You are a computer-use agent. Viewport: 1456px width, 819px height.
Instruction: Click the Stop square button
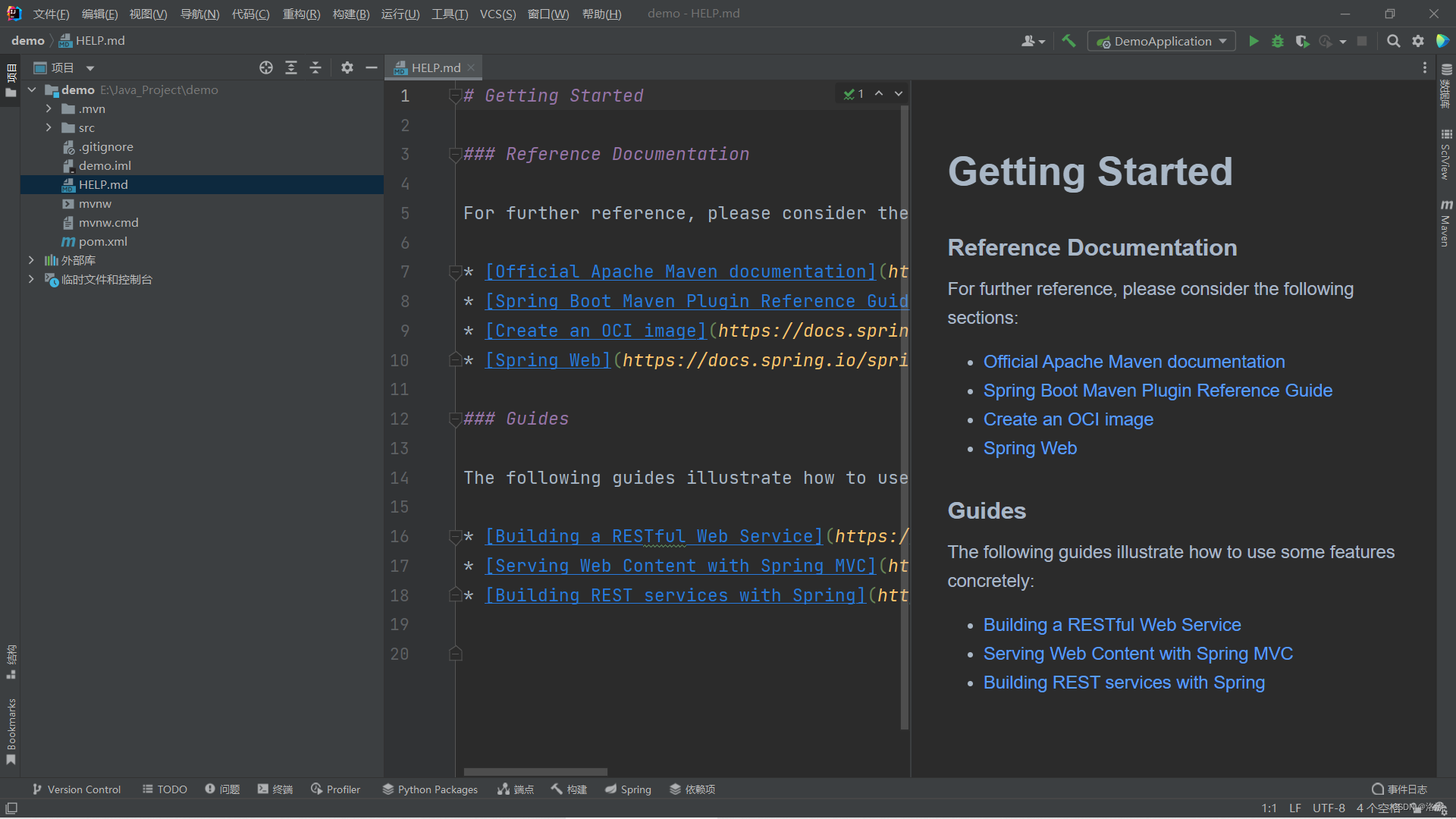click(1362, 41)
